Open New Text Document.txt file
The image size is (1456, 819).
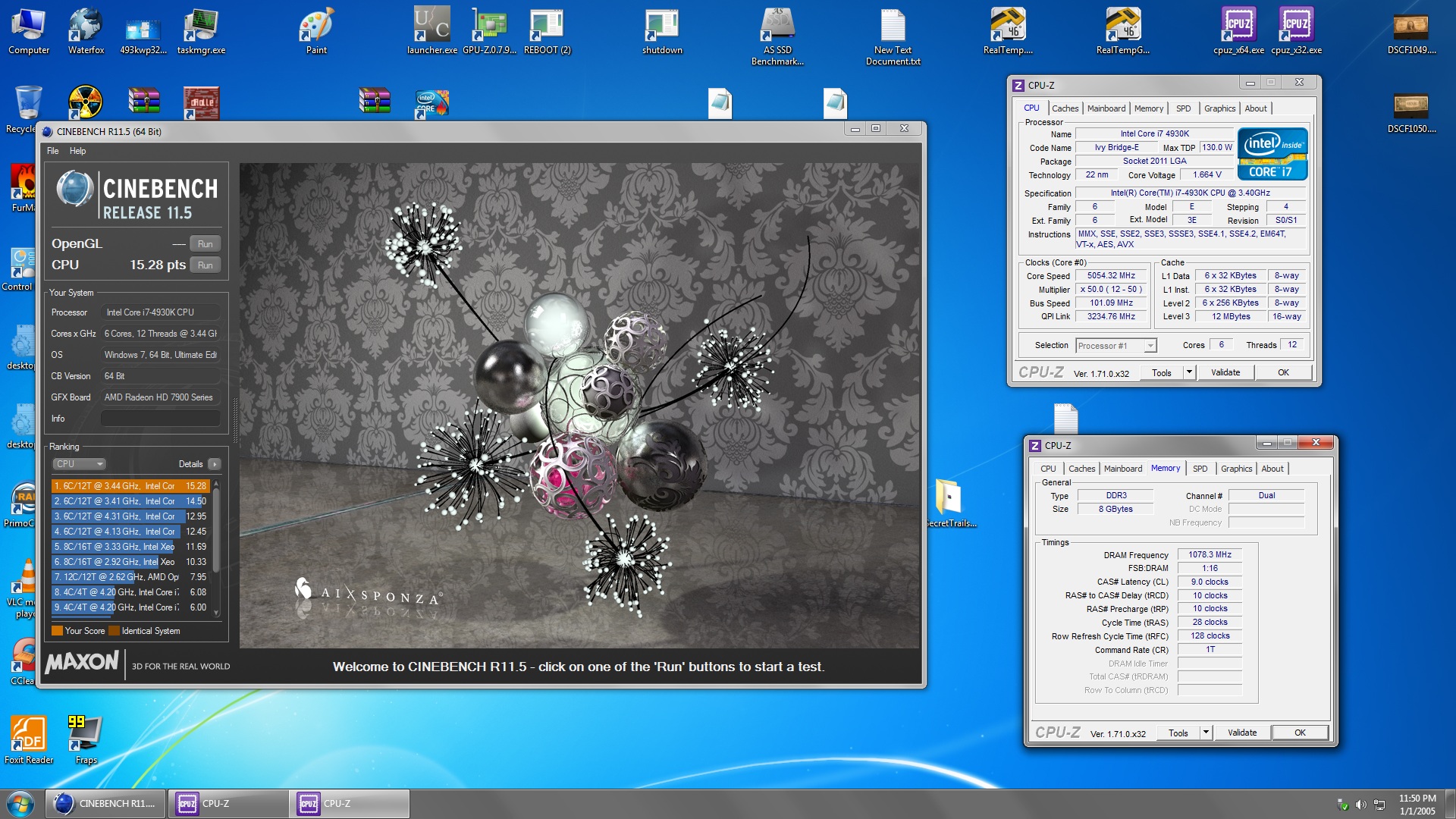click(893, 36)
